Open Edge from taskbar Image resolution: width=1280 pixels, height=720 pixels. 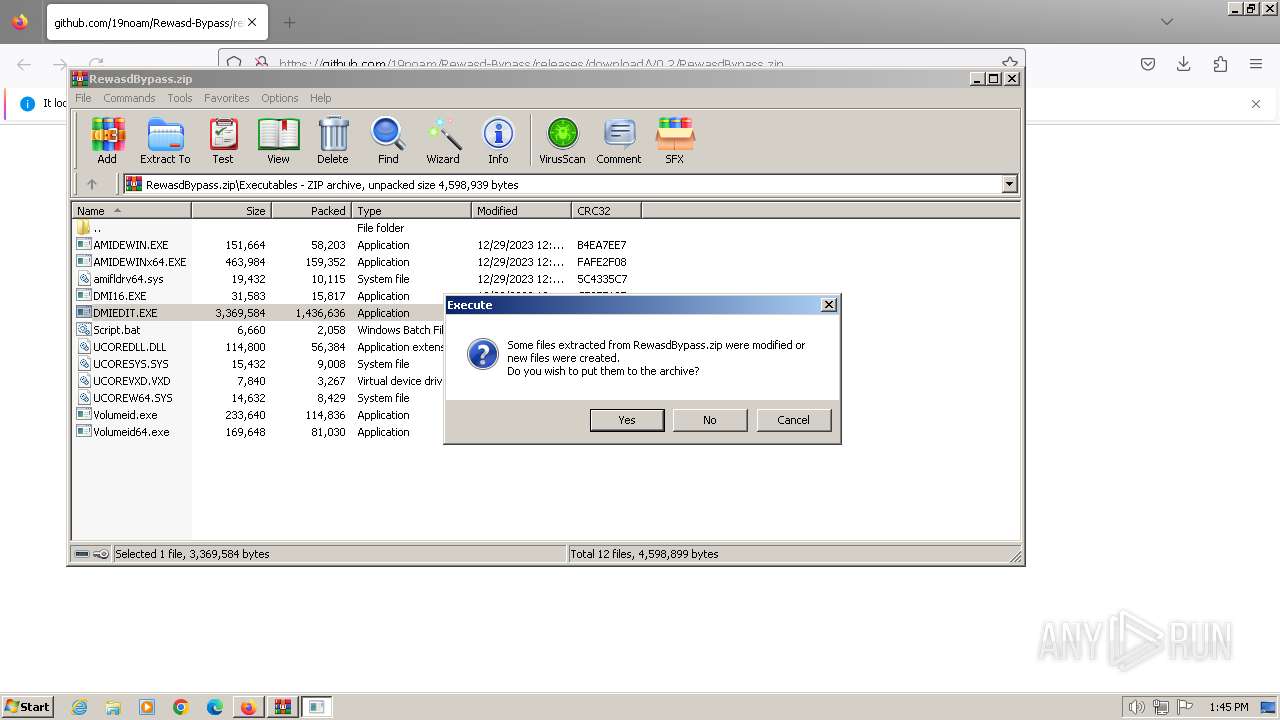click(x=215, y=707)
